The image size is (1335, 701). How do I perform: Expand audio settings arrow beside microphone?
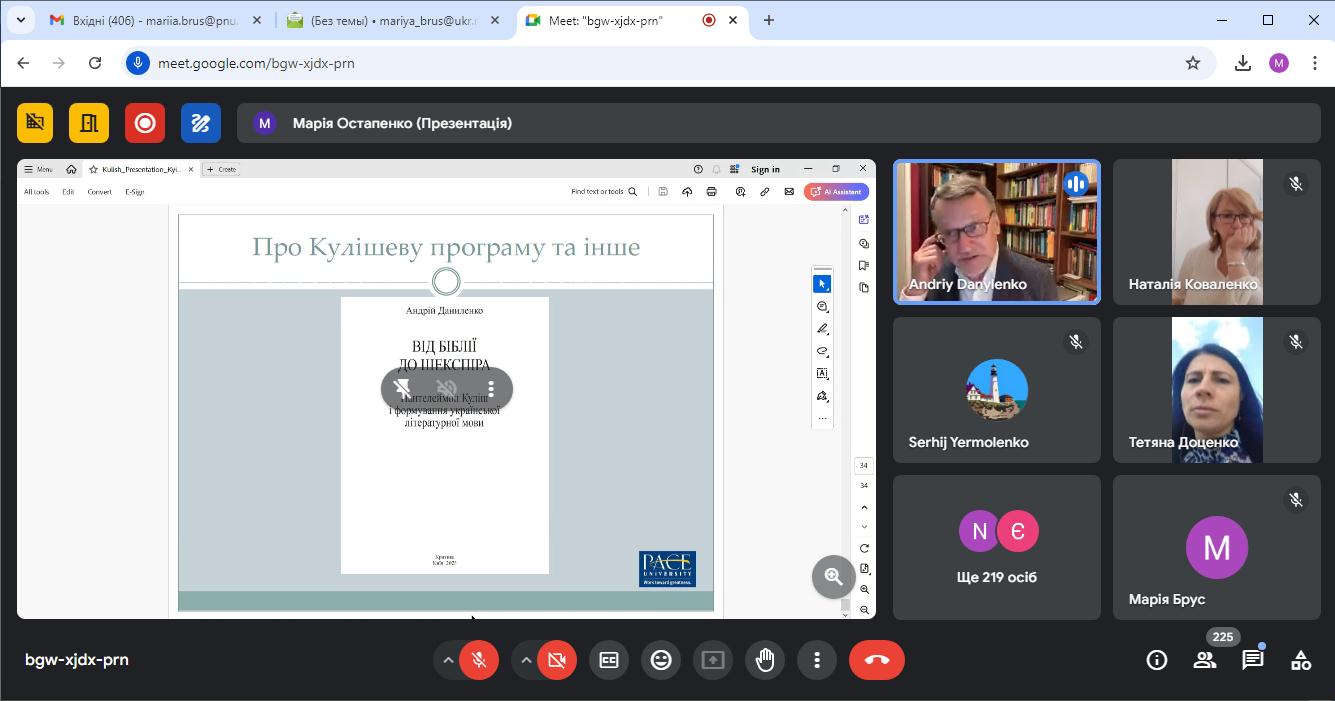(448, 660)
